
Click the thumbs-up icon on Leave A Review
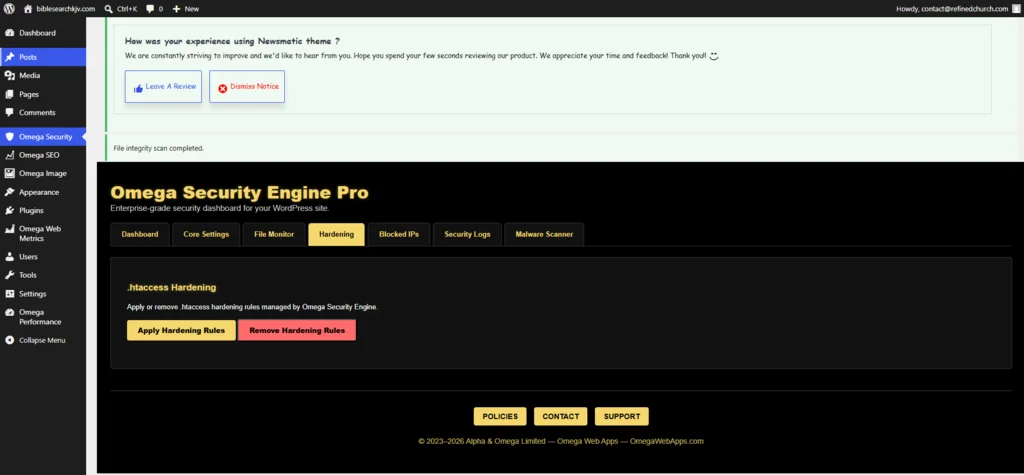pyautogui.click(x=138, y=88)
